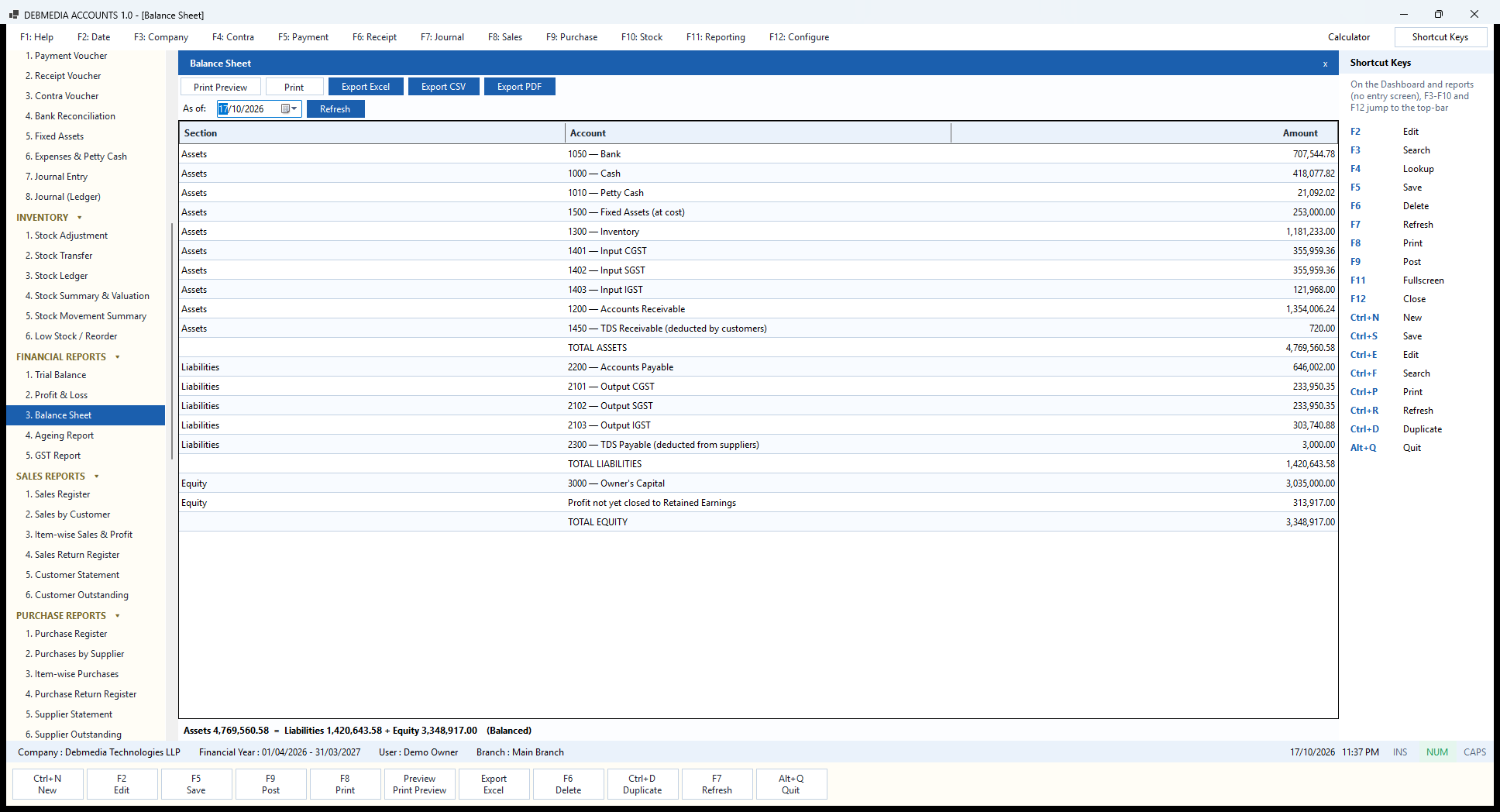Click the bottom Ctrl+N New button

(x=47, y=784)
